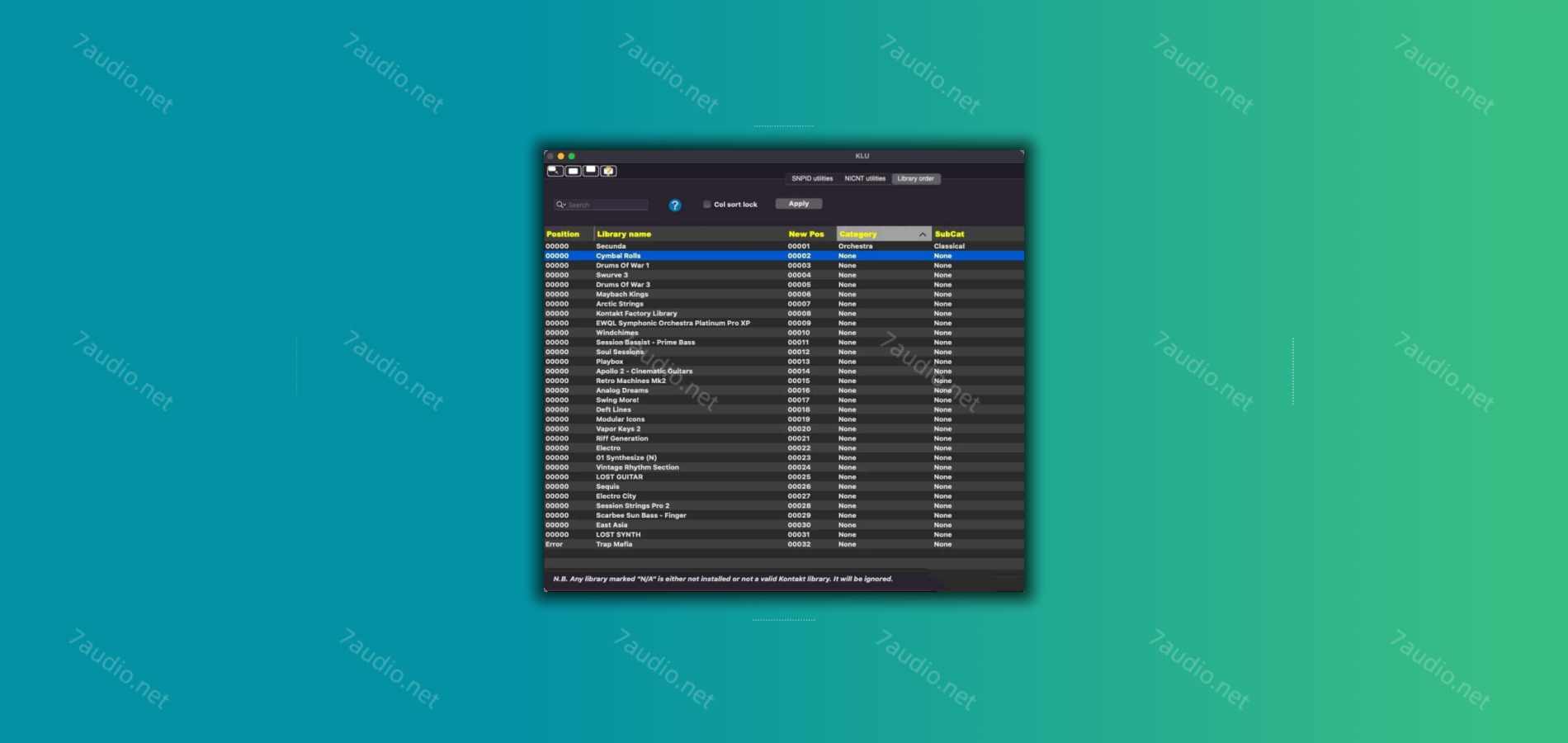Select Scarbee Sun Bass - Finger row

pos(784,516)
